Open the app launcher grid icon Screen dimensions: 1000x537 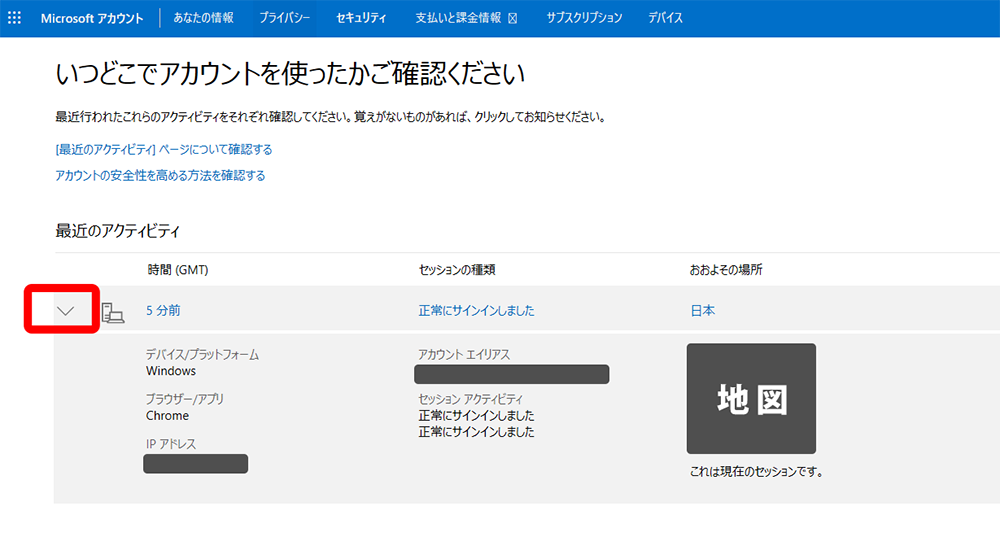pos(14,18)
